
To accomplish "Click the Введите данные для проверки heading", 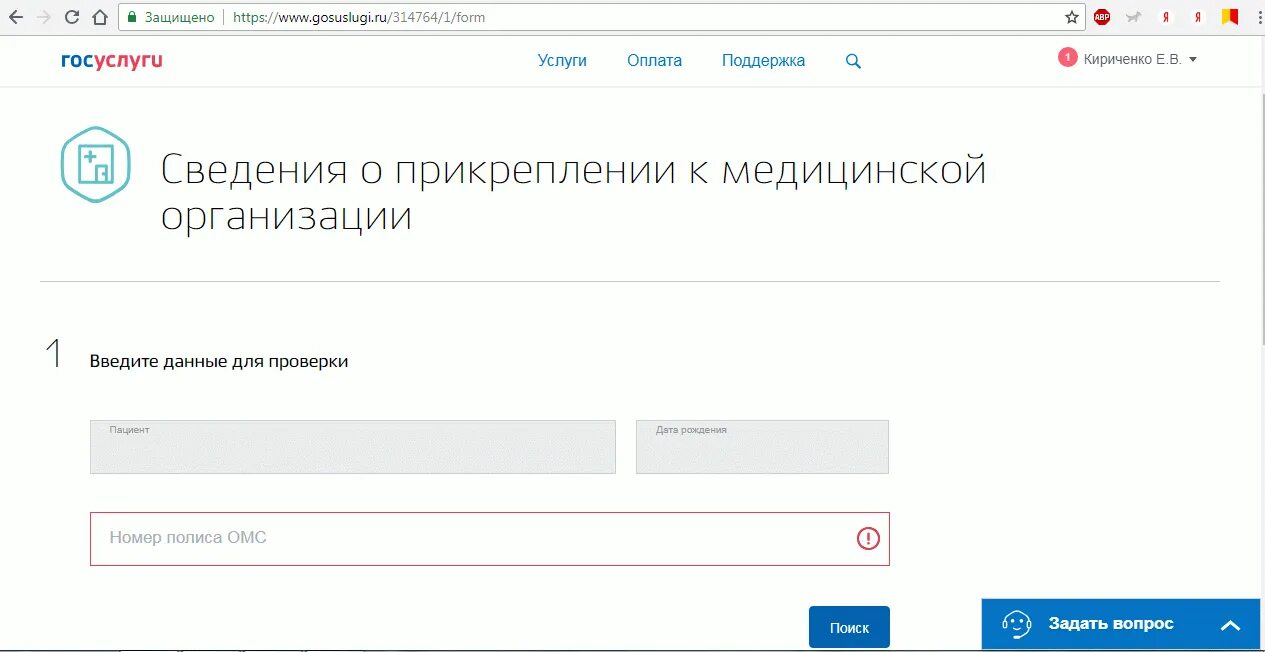I will tap(219, 361).
